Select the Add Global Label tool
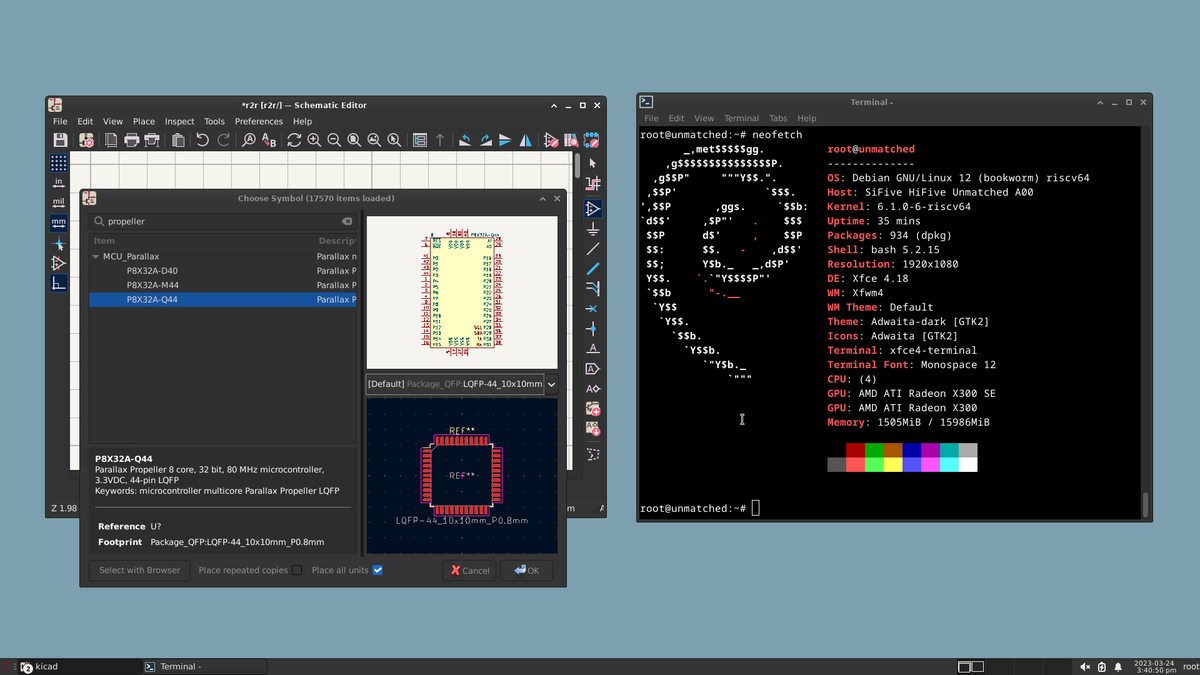Screen dimensions: 1200x675 593,368
